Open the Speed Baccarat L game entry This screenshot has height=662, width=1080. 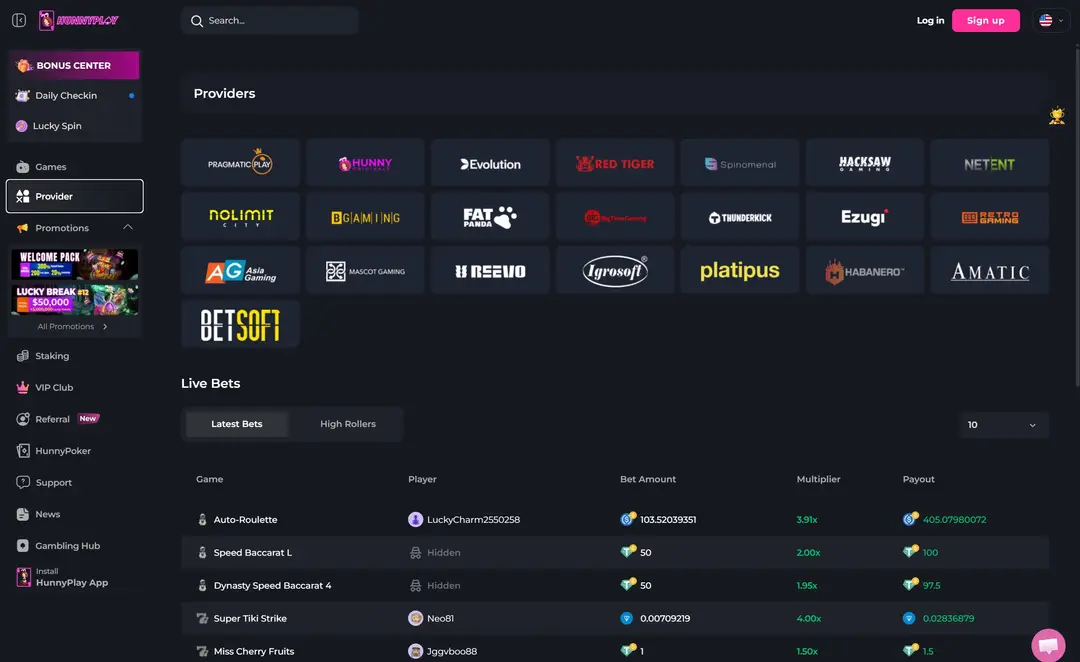pos(253,552)
